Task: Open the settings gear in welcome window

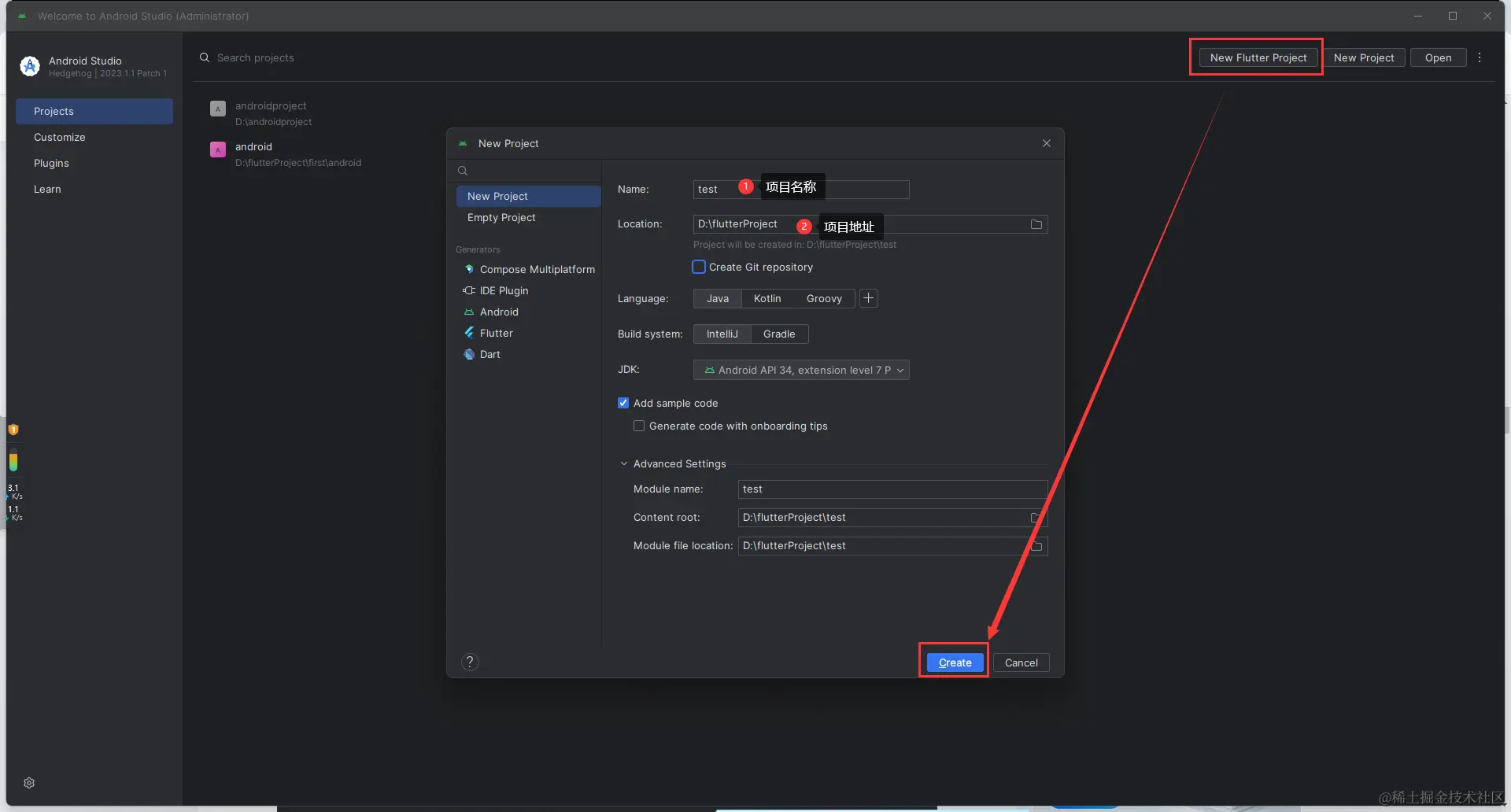Action: tap(29, 783)
